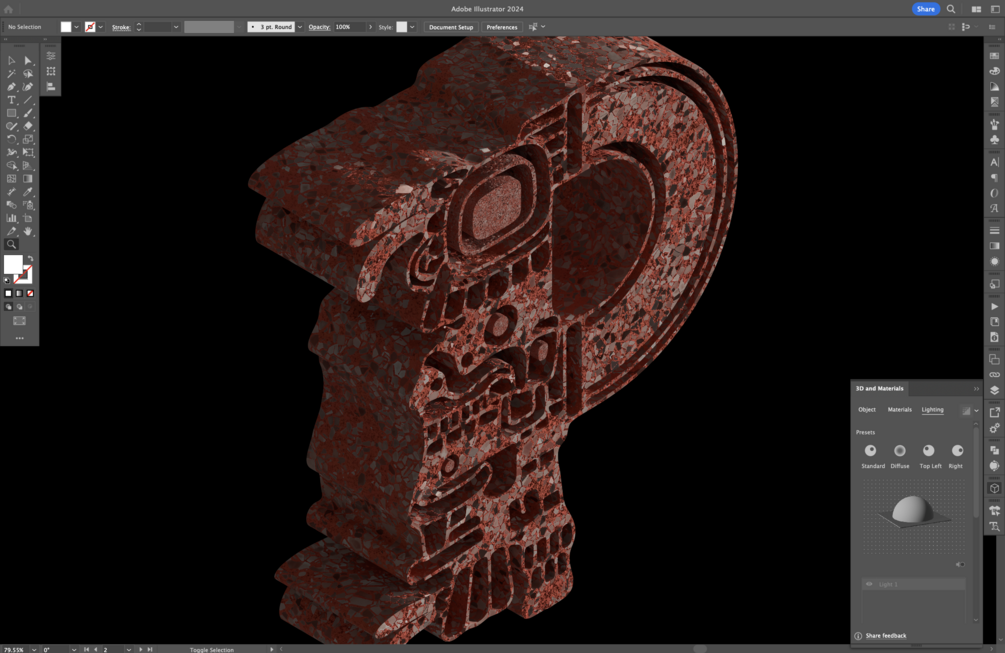Select the Free Transform tool
This screenshot has height=653, width=1005.
28,153
